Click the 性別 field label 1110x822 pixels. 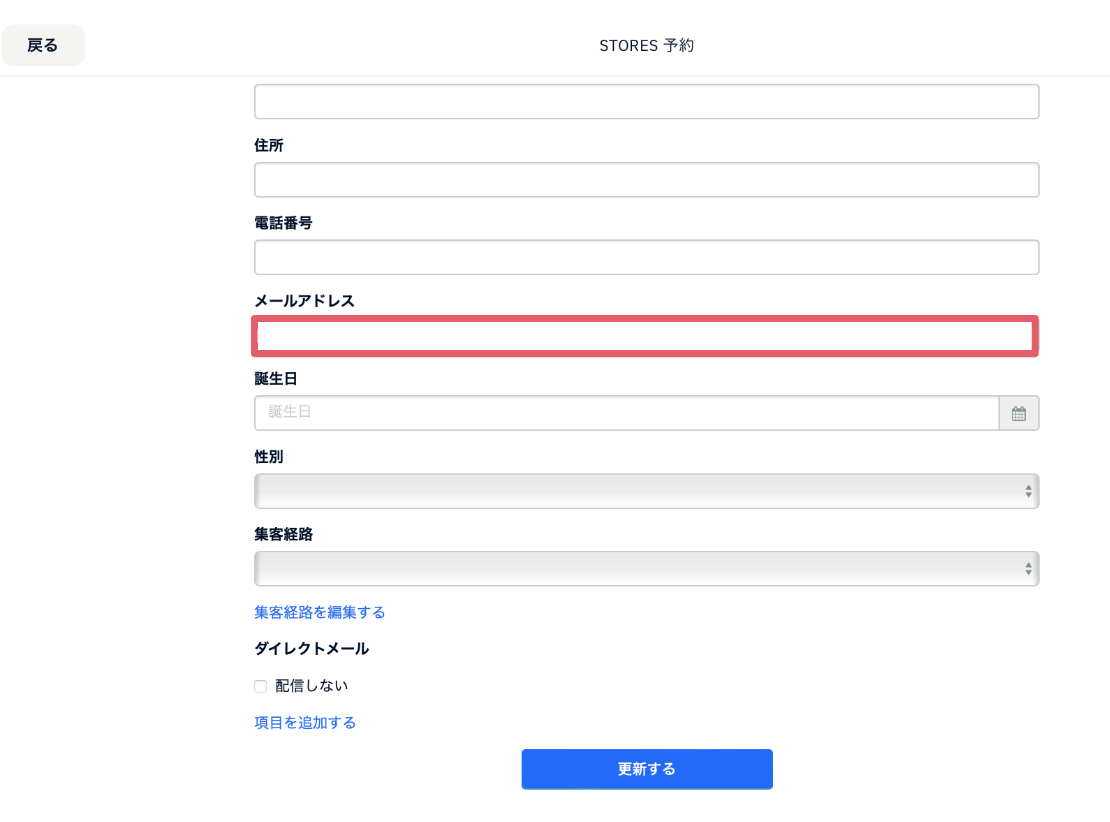point(269,457)
